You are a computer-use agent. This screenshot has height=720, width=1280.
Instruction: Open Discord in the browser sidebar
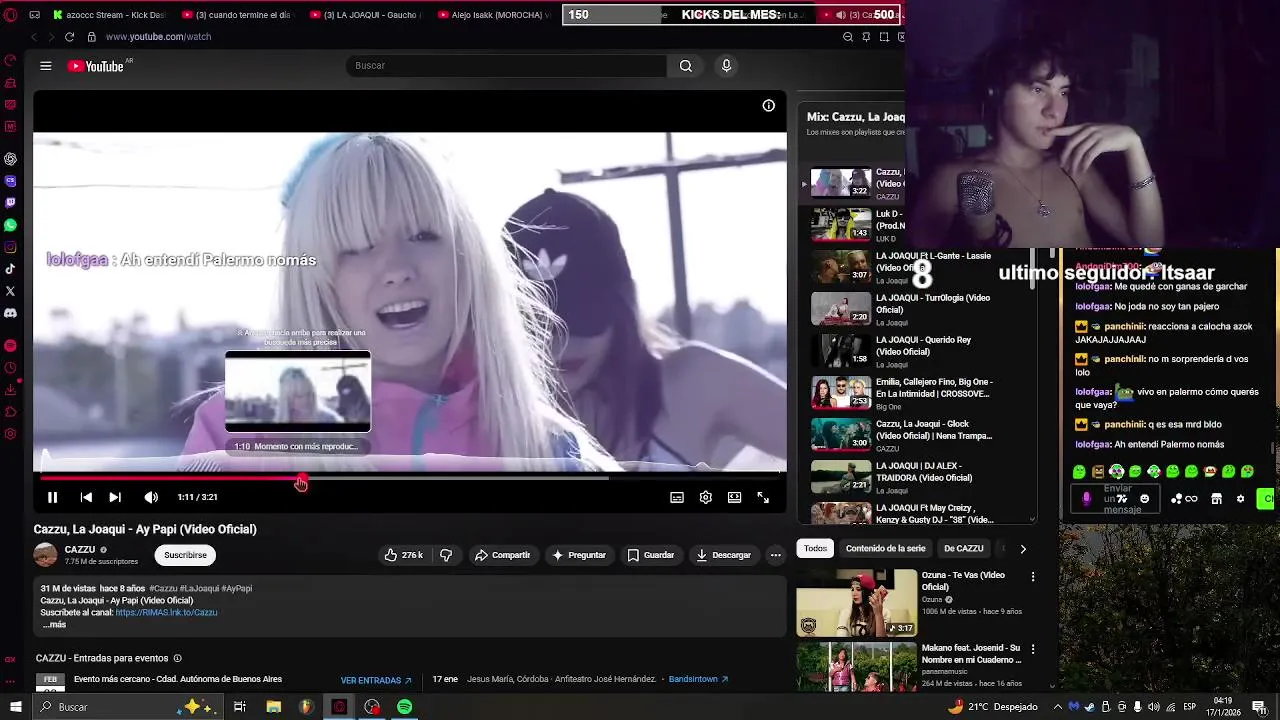(x=10, y=313)
